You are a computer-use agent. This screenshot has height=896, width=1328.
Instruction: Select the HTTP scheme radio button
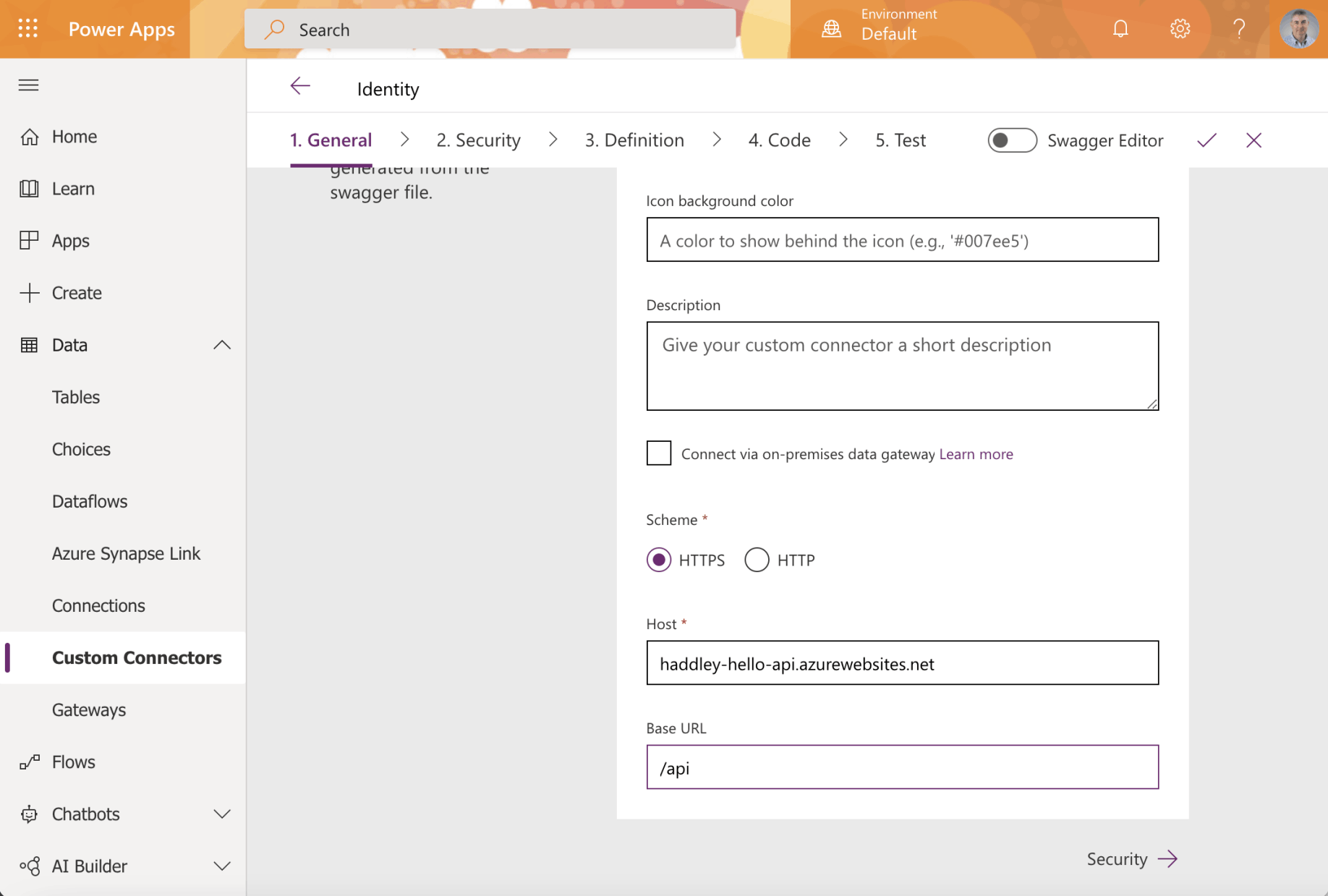pyautogui.click(x=757, y=560)
